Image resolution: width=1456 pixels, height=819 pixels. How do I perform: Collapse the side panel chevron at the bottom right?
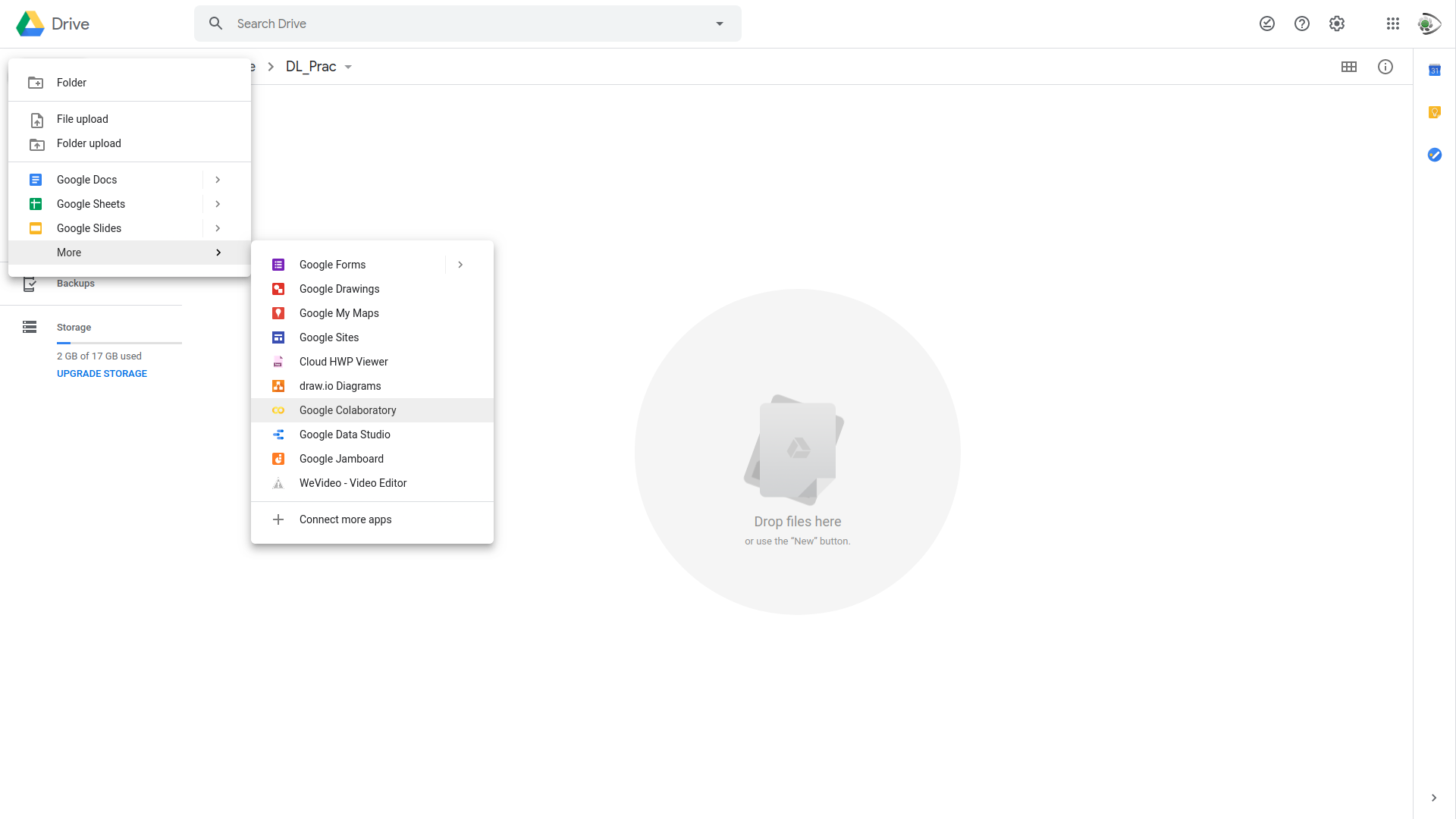tap(1433, 798)
